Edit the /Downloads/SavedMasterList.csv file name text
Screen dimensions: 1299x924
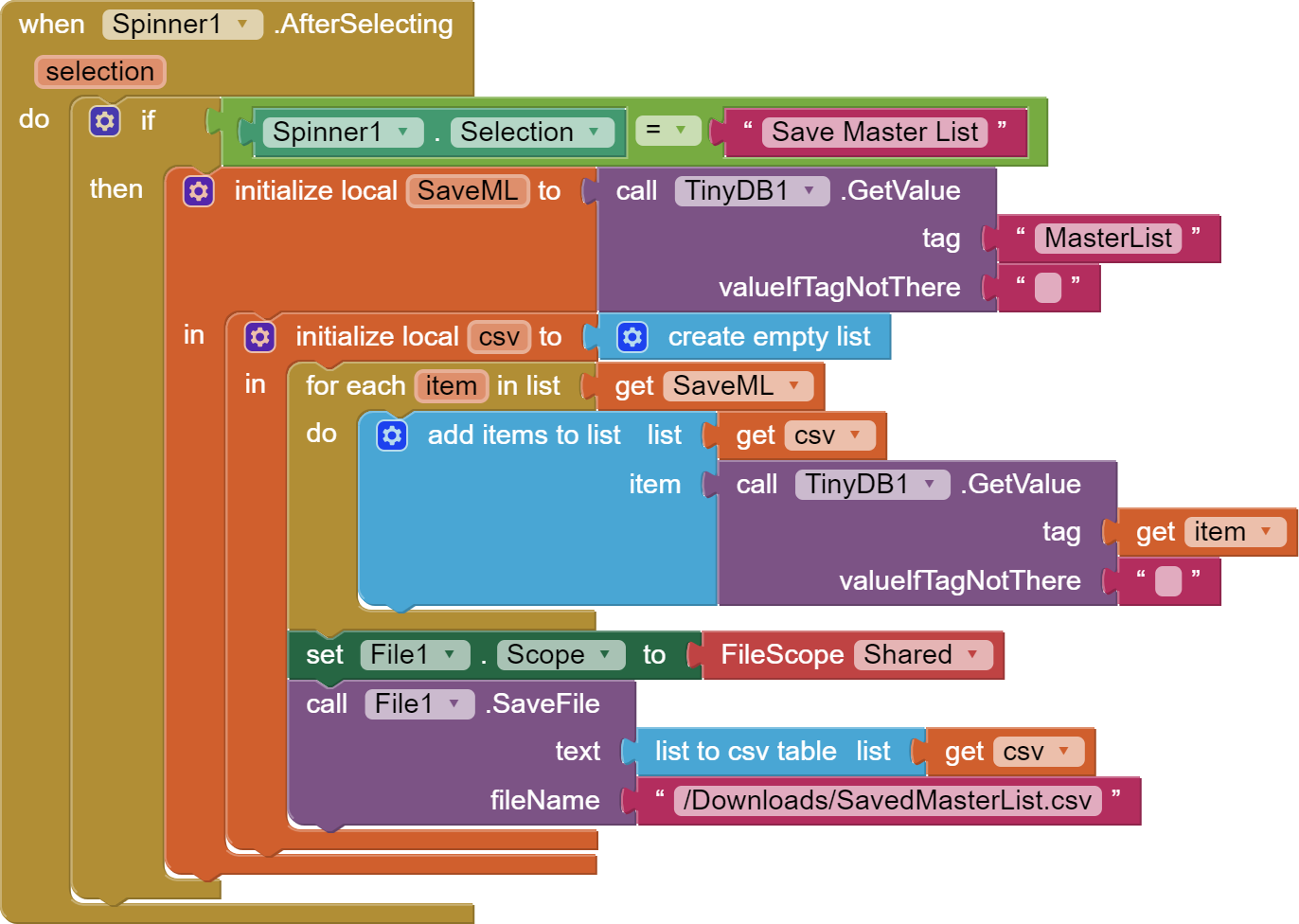(x=886, y=801)
